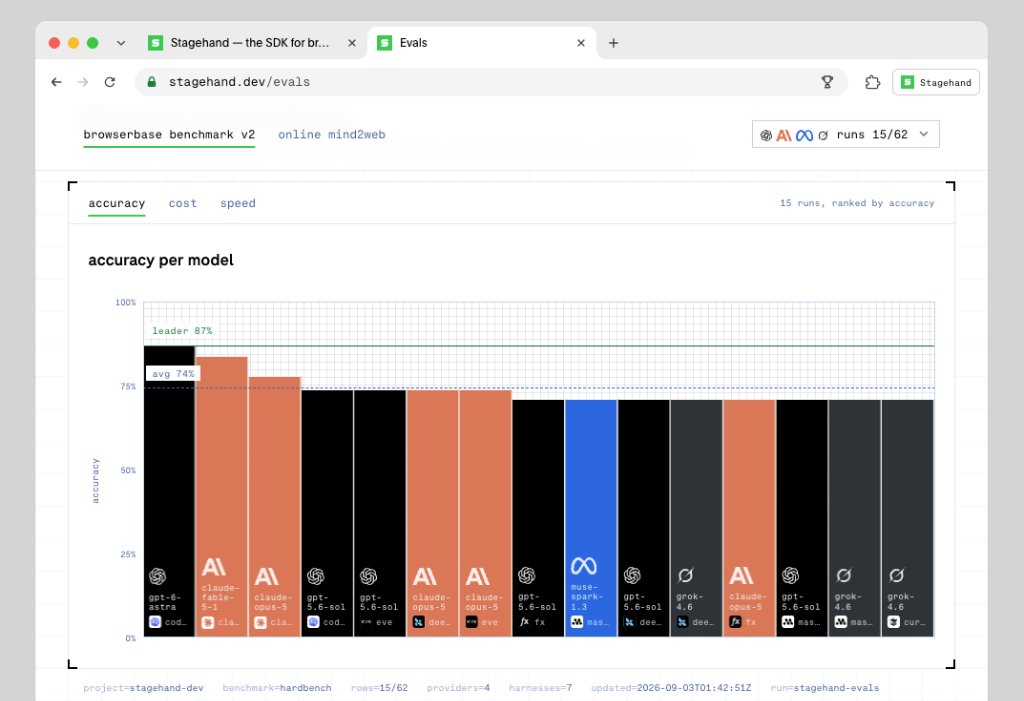Click the xAI logo on the grok-4.6 cur bar
Viewport: 1024px width, 701px height.
897,576
